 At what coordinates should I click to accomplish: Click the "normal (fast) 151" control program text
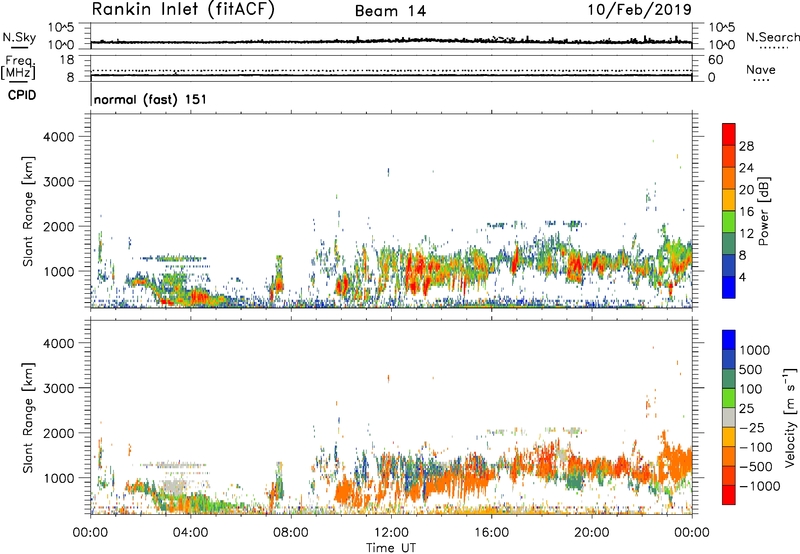[150, 99]
